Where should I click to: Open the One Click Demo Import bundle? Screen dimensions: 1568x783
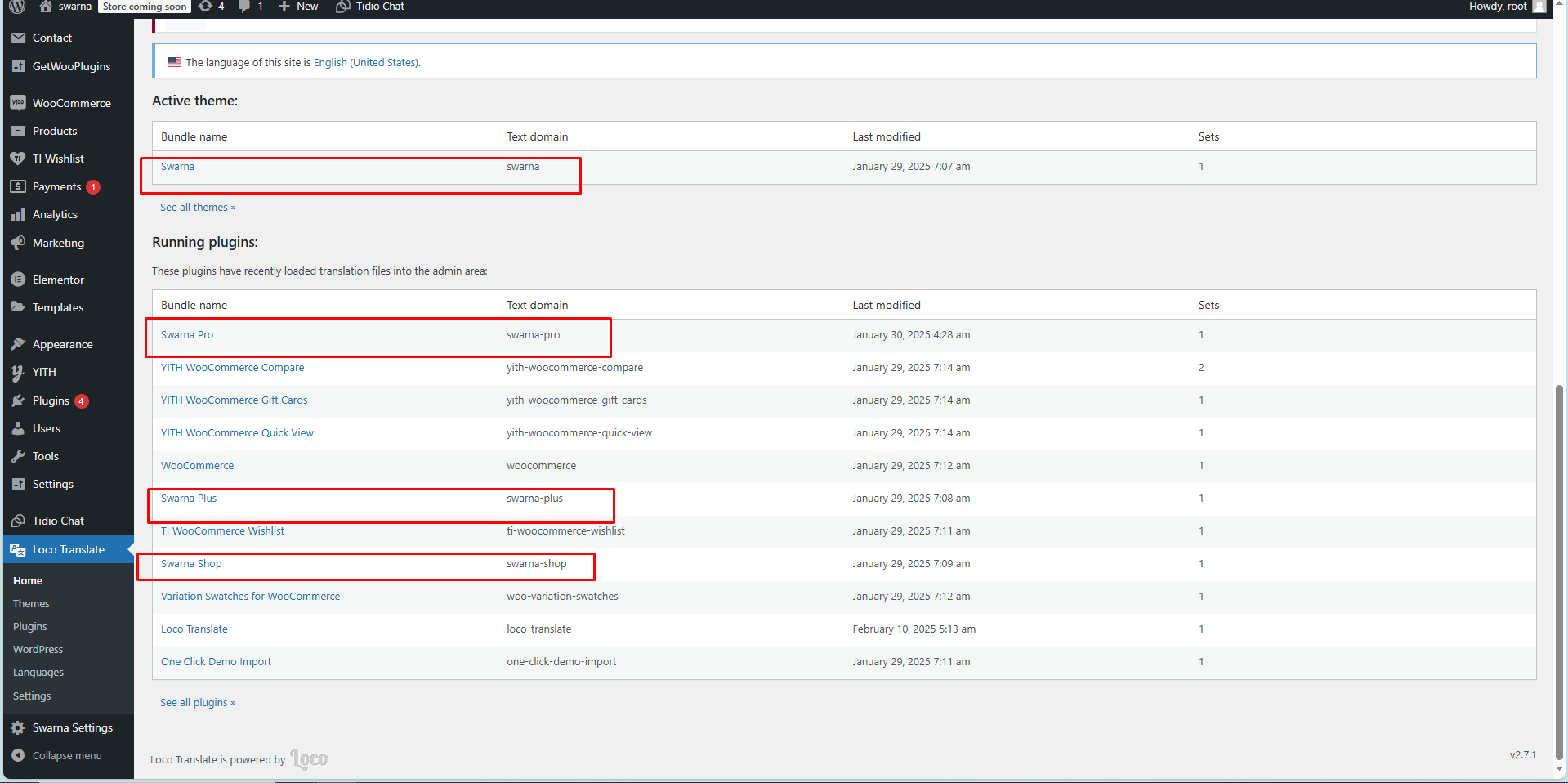[216, 661]
